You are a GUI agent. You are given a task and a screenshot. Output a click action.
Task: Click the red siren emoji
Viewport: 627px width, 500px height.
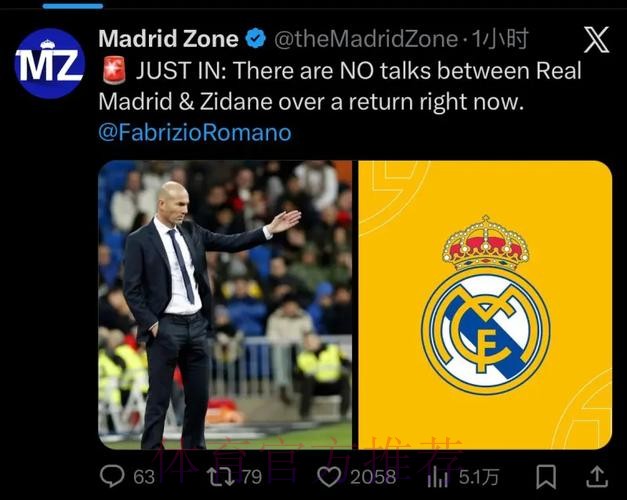tap(114, 70)
